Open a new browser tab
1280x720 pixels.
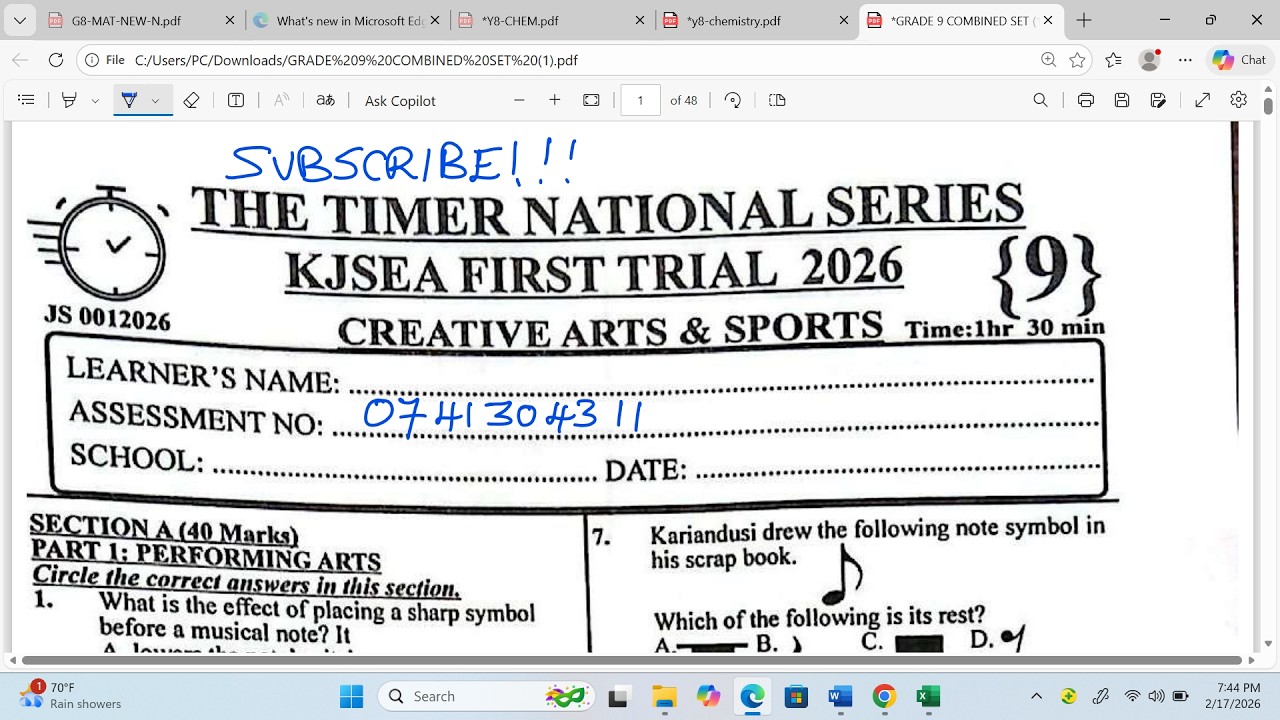tap(1084, 20)
